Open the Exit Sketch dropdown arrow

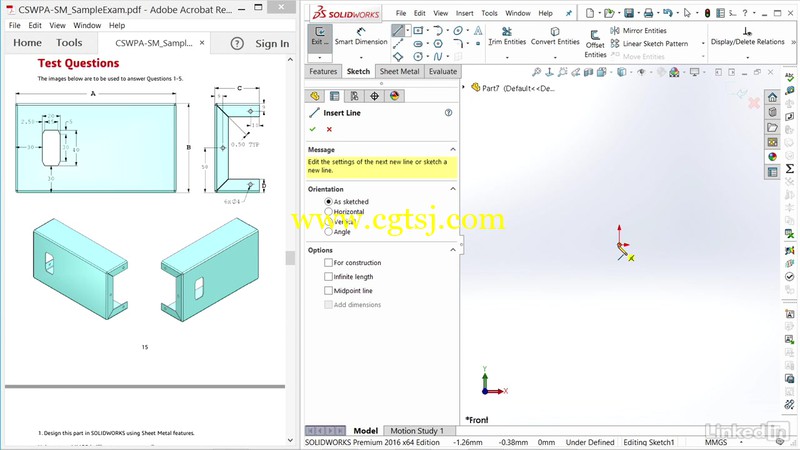pos(319,58)
